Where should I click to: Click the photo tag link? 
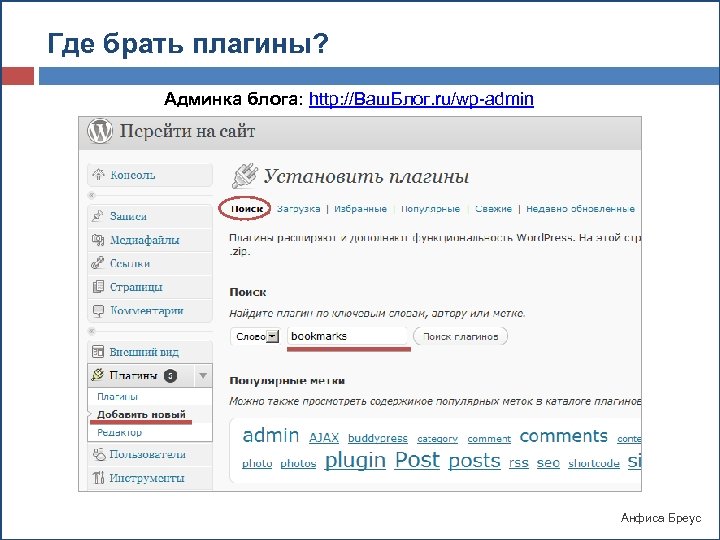(x=257, y=464)
